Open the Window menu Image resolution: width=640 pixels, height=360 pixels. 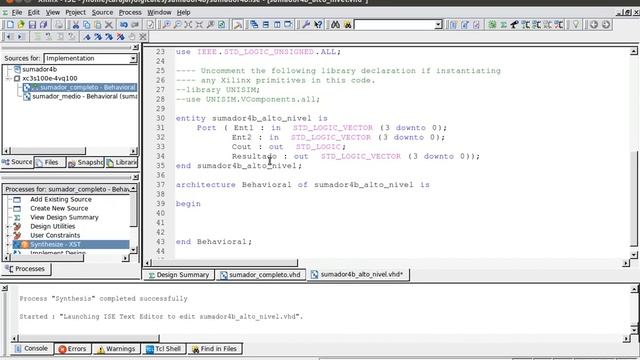159,12
